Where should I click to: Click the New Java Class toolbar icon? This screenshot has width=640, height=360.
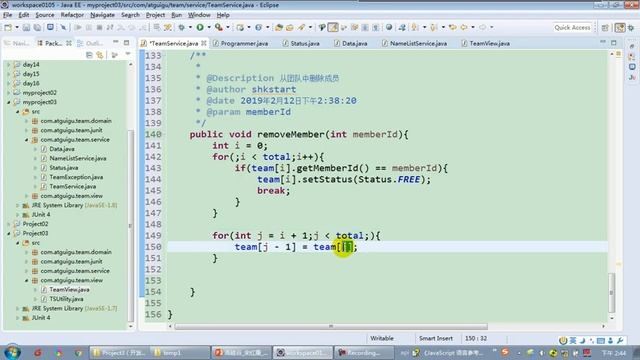click(x=258, y=27)
